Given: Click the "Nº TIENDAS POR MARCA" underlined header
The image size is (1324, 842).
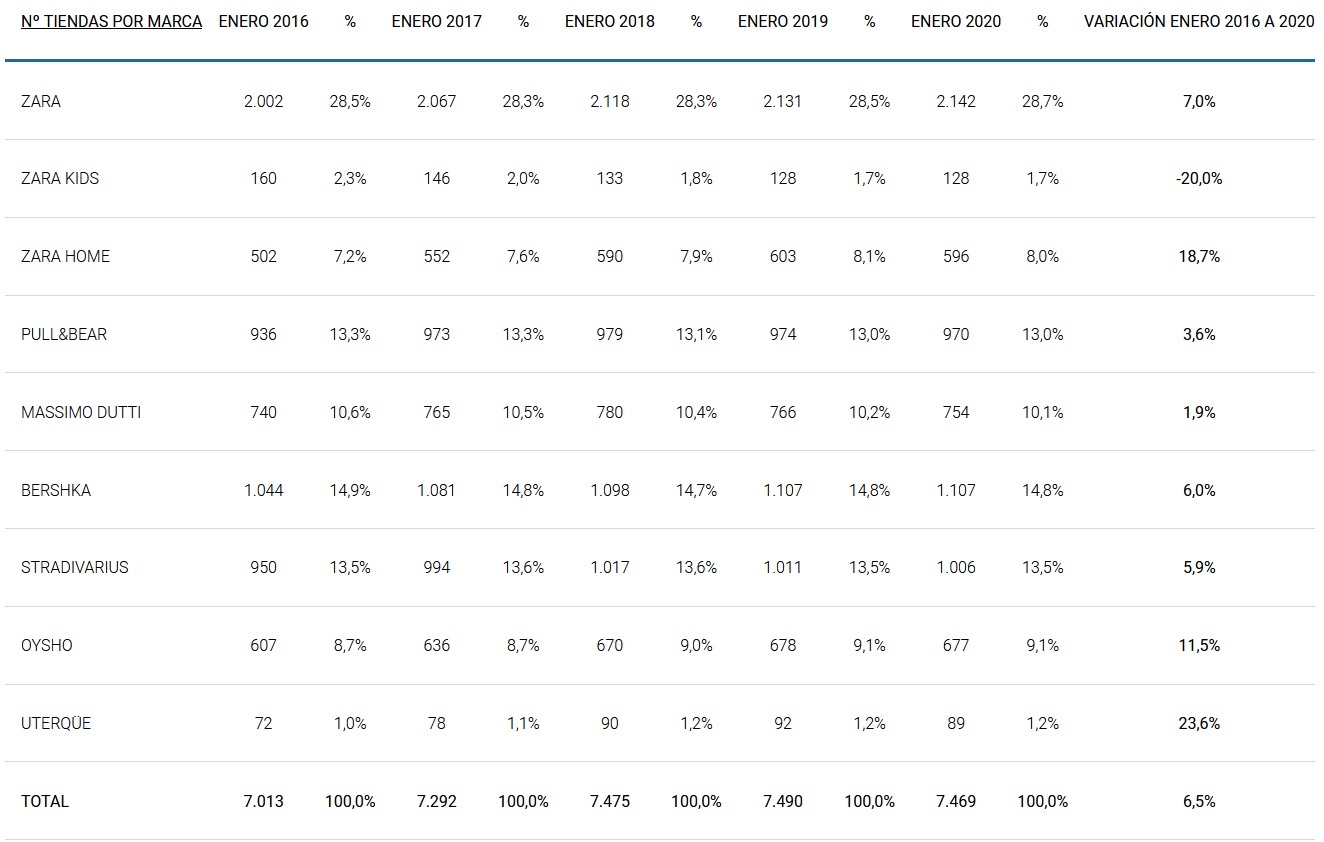Looking at the screenshot, I should pyautogui.click(x=111, y=22).
